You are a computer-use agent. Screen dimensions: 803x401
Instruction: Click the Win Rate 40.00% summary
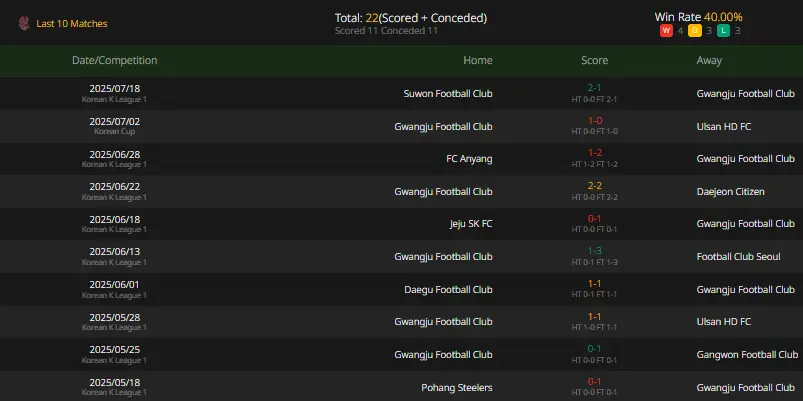699,17
